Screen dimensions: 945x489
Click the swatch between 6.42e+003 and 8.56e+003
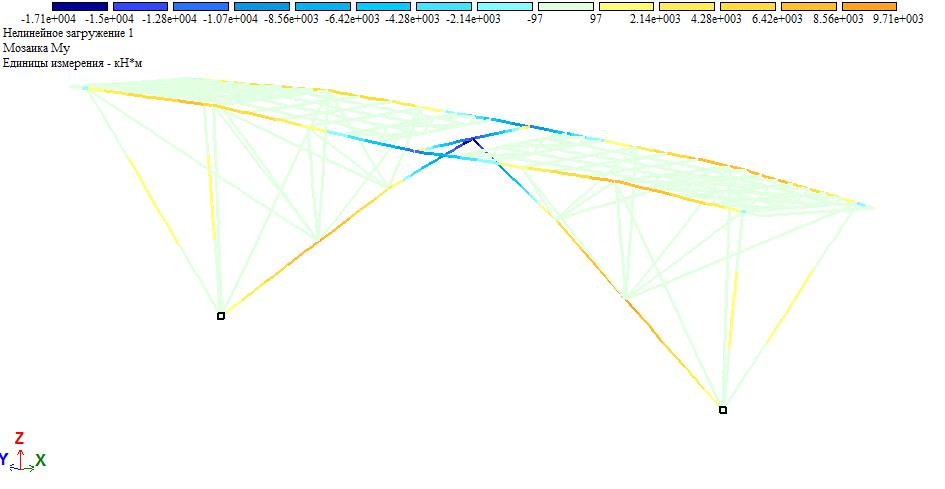808,7
